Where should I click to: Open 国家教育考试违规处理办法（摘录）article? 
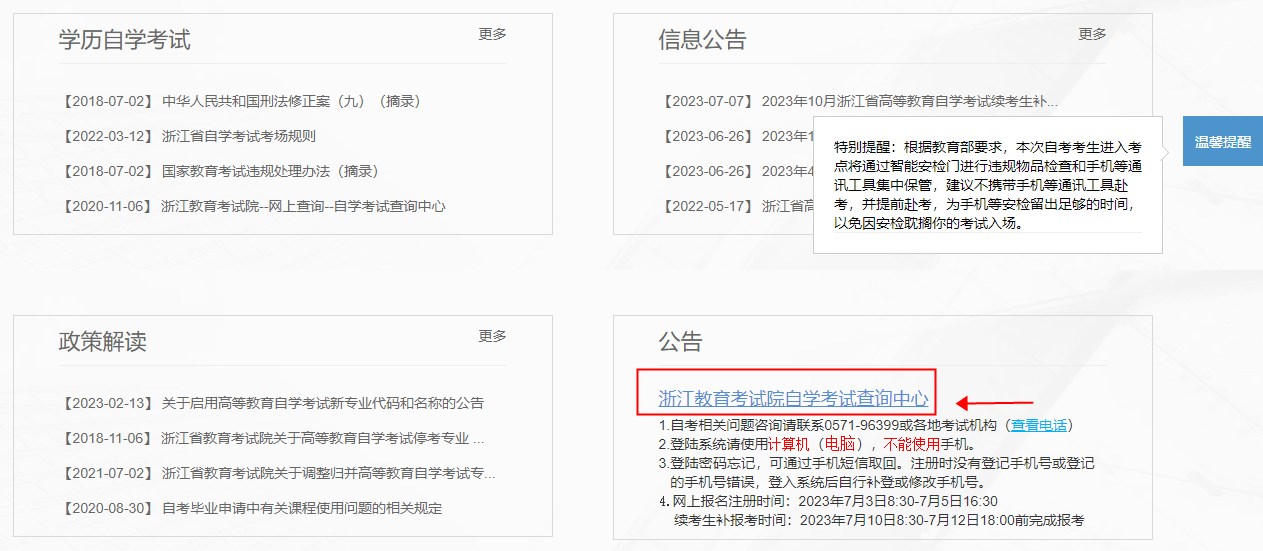point(270,171)
